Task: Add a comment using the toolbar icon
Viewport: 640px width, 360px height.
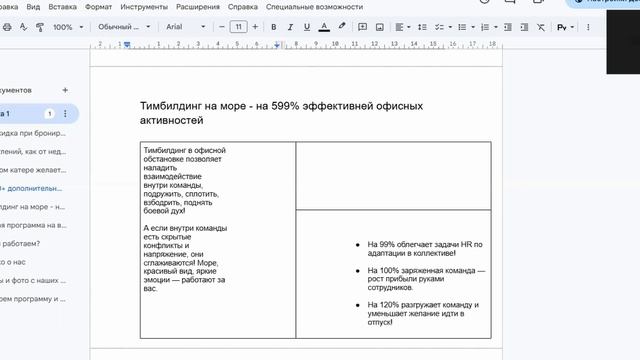Action: pyautogui.click(x=362, y=27)
